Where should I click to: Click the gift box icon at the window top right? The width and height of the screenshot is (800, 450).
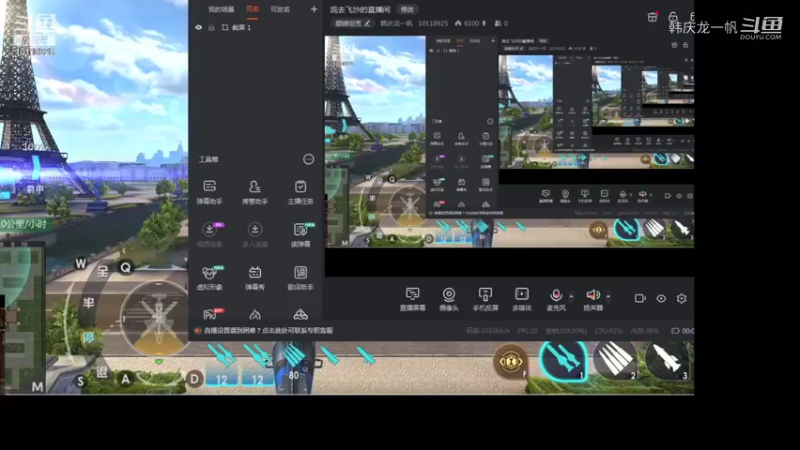point(653,17)
